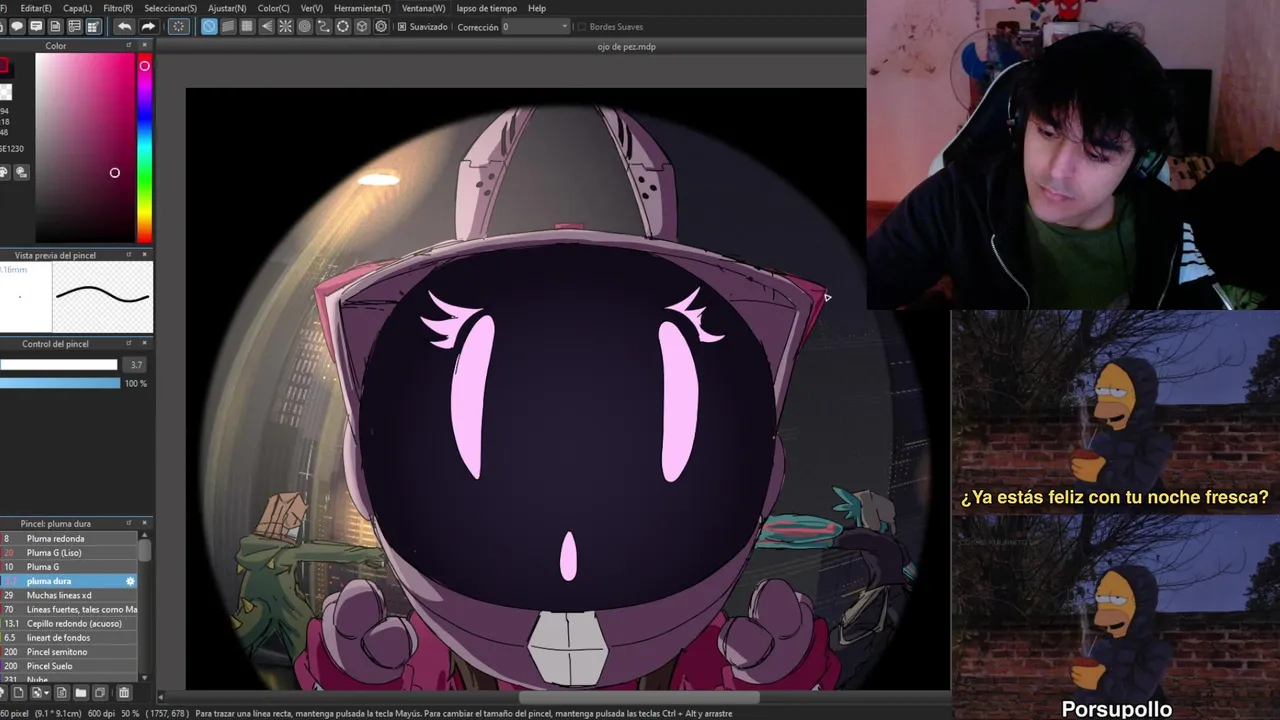Viewport: 1280px width, 720px height.
Task: Undock the Control del pincel panel
Action: [x=129, y=344]
